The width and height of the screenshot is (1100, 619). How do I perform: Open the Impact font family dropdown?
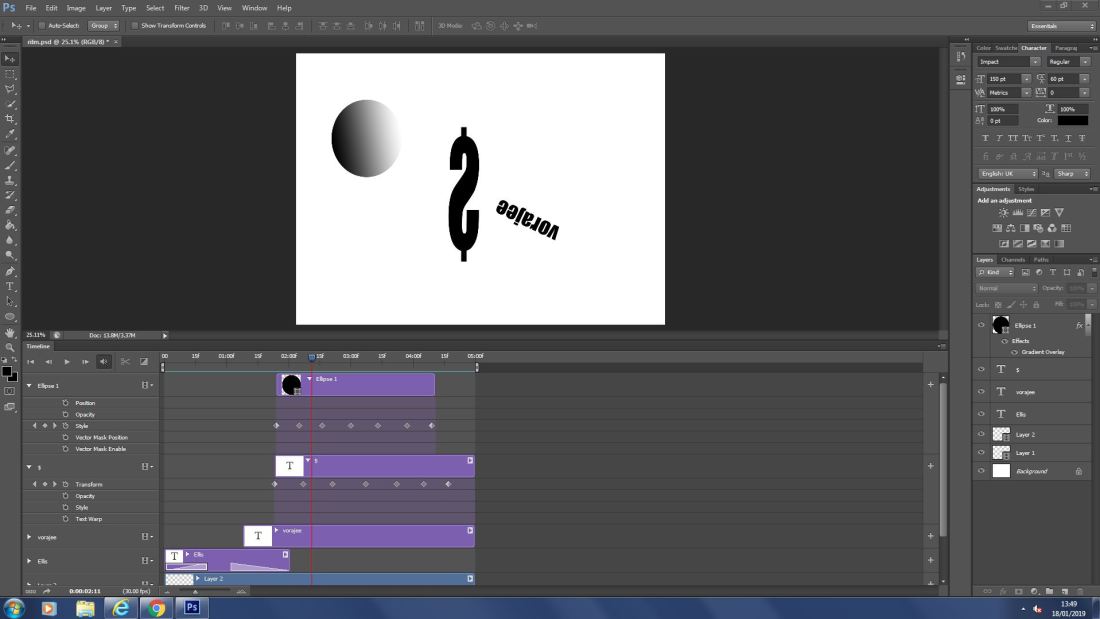click(1036, 62)
